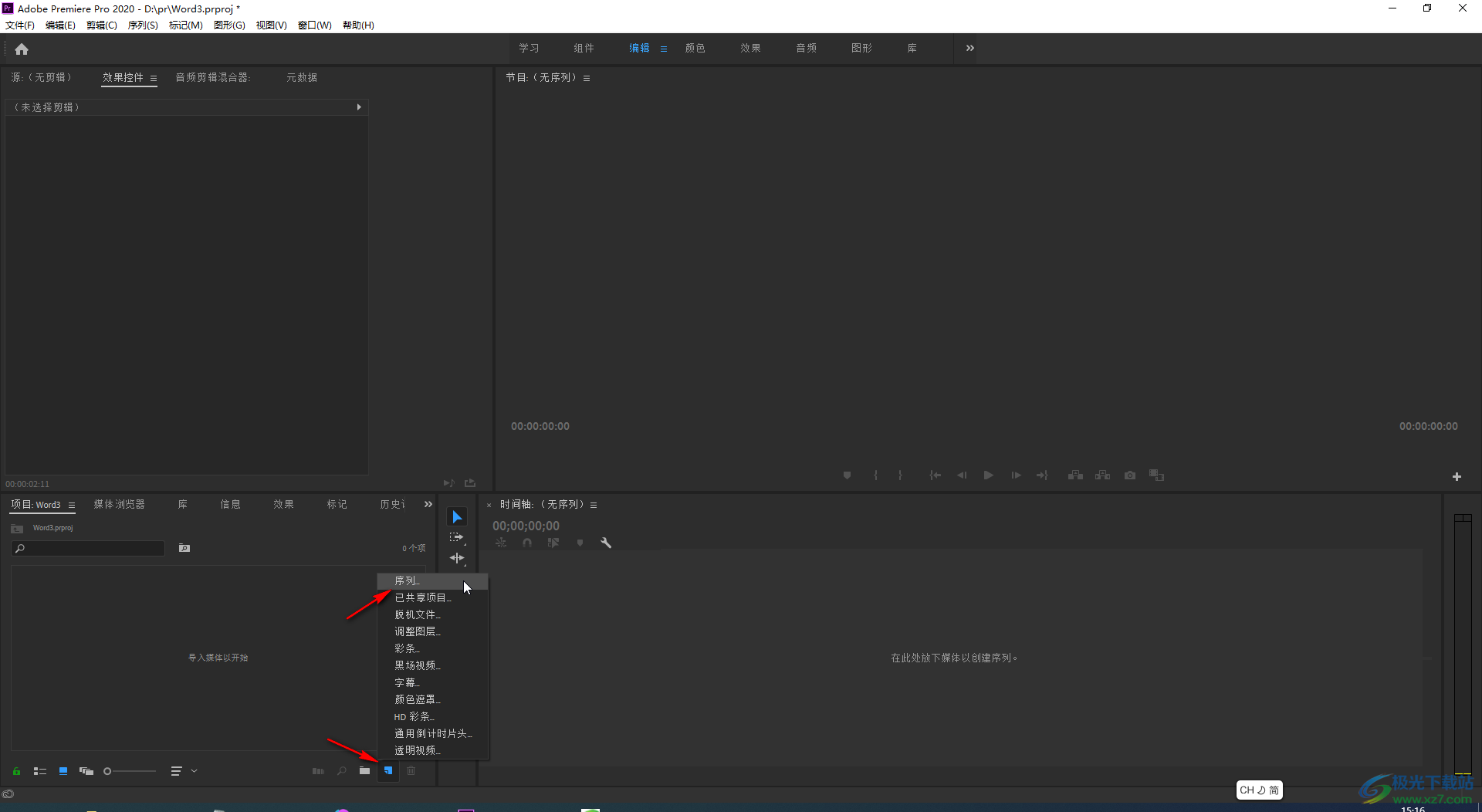This screenshot has height=812, width=1482.
Task: Expand timeline view arrow in Effect Controls
Action: [359, 107]
